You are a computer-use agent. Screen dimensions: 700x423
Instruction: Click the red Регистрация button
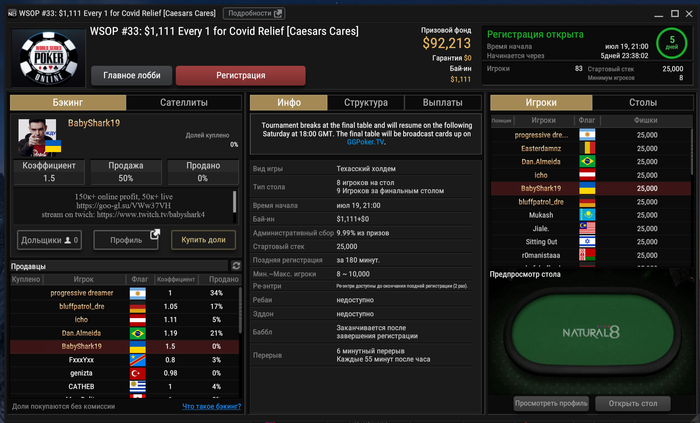click(241, 75)
